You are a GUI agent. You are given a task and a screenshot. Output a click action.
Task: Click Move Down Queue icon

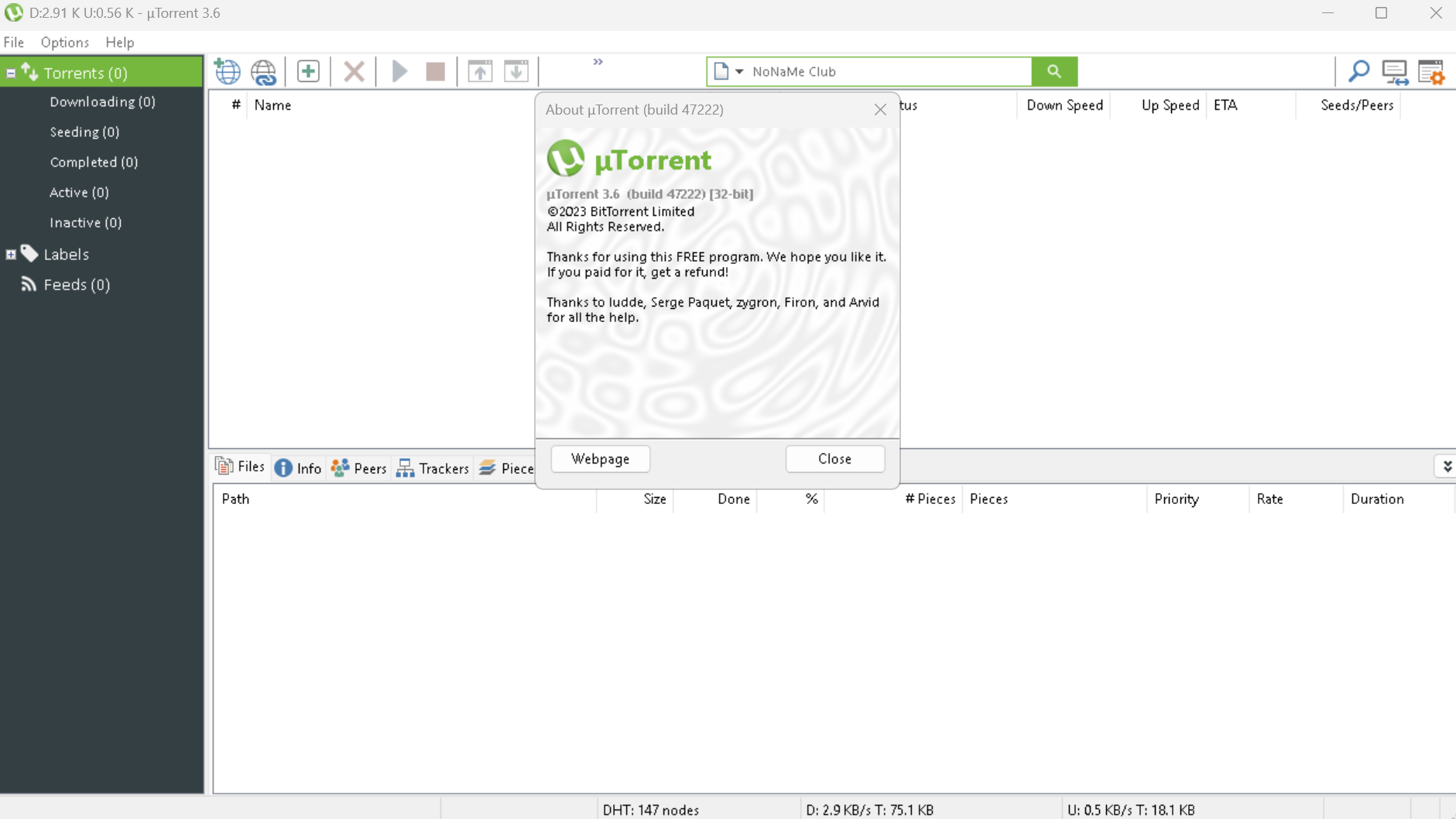[516, 71]
